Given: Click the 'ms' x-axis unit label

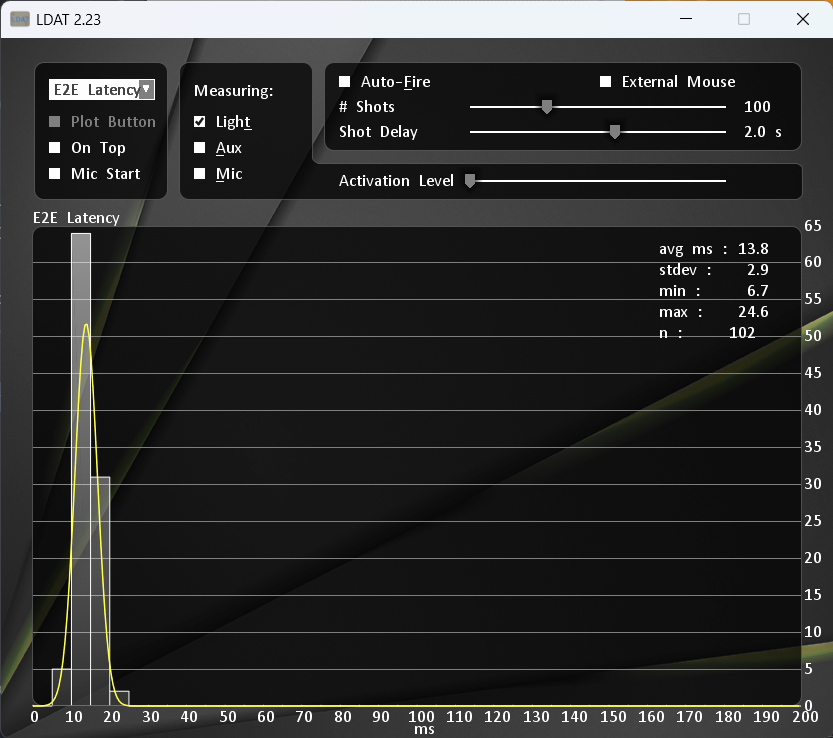Looking at the screenshot, I should (424, 729).
